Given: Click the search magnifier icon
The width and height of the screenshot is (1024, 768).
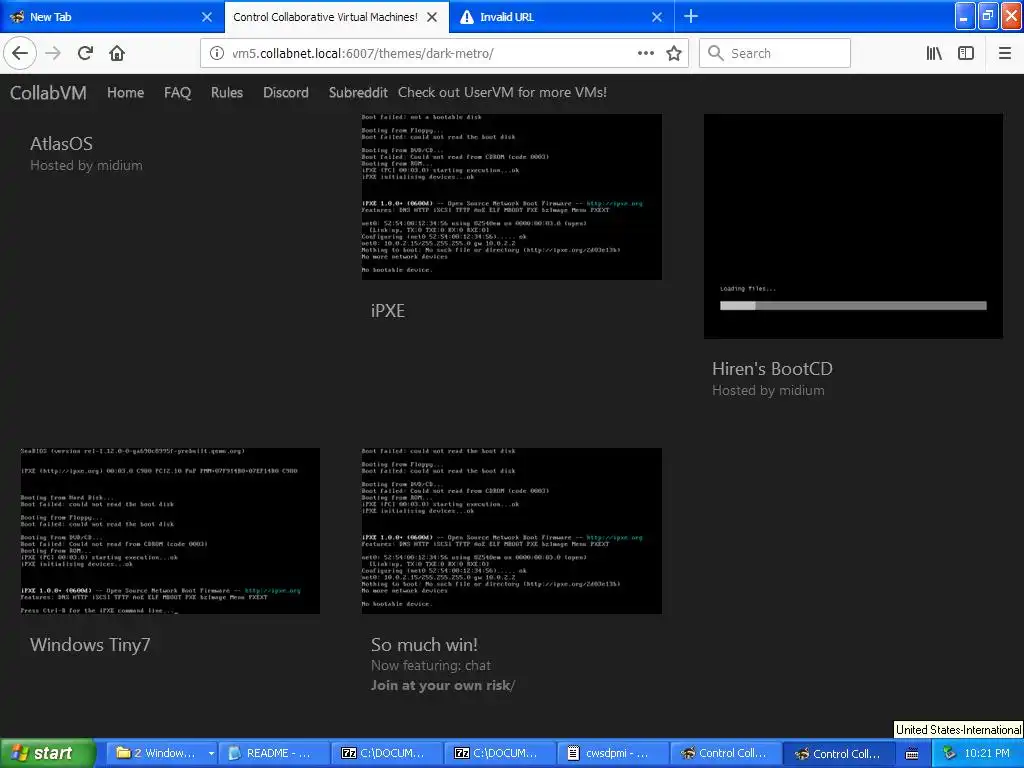Looking at the screenshot, I should tap(716, 53).
